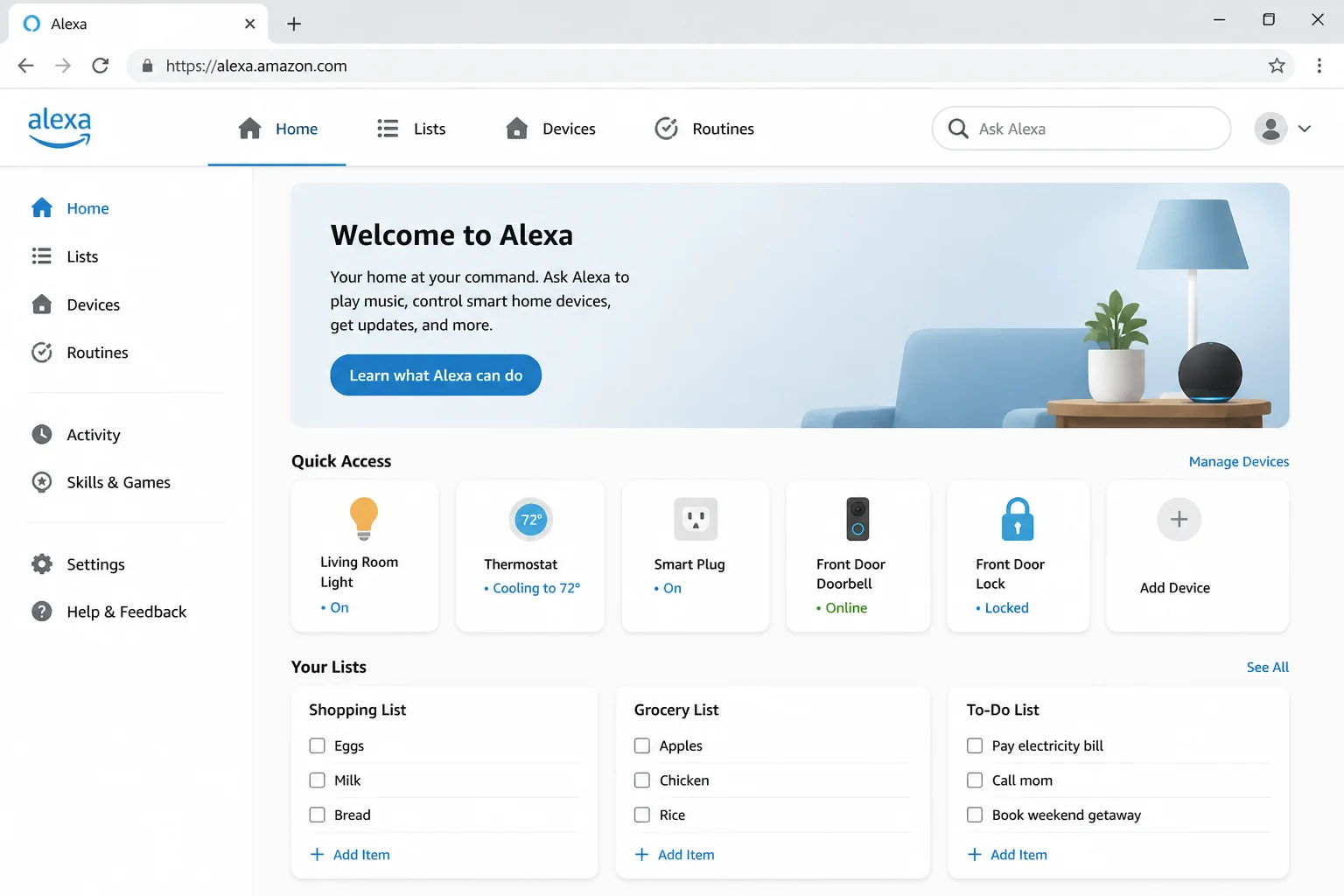Click the Front Door Doorbell icon
The height and width of the screenshot is (896, 1344).
tap(857, 519)
